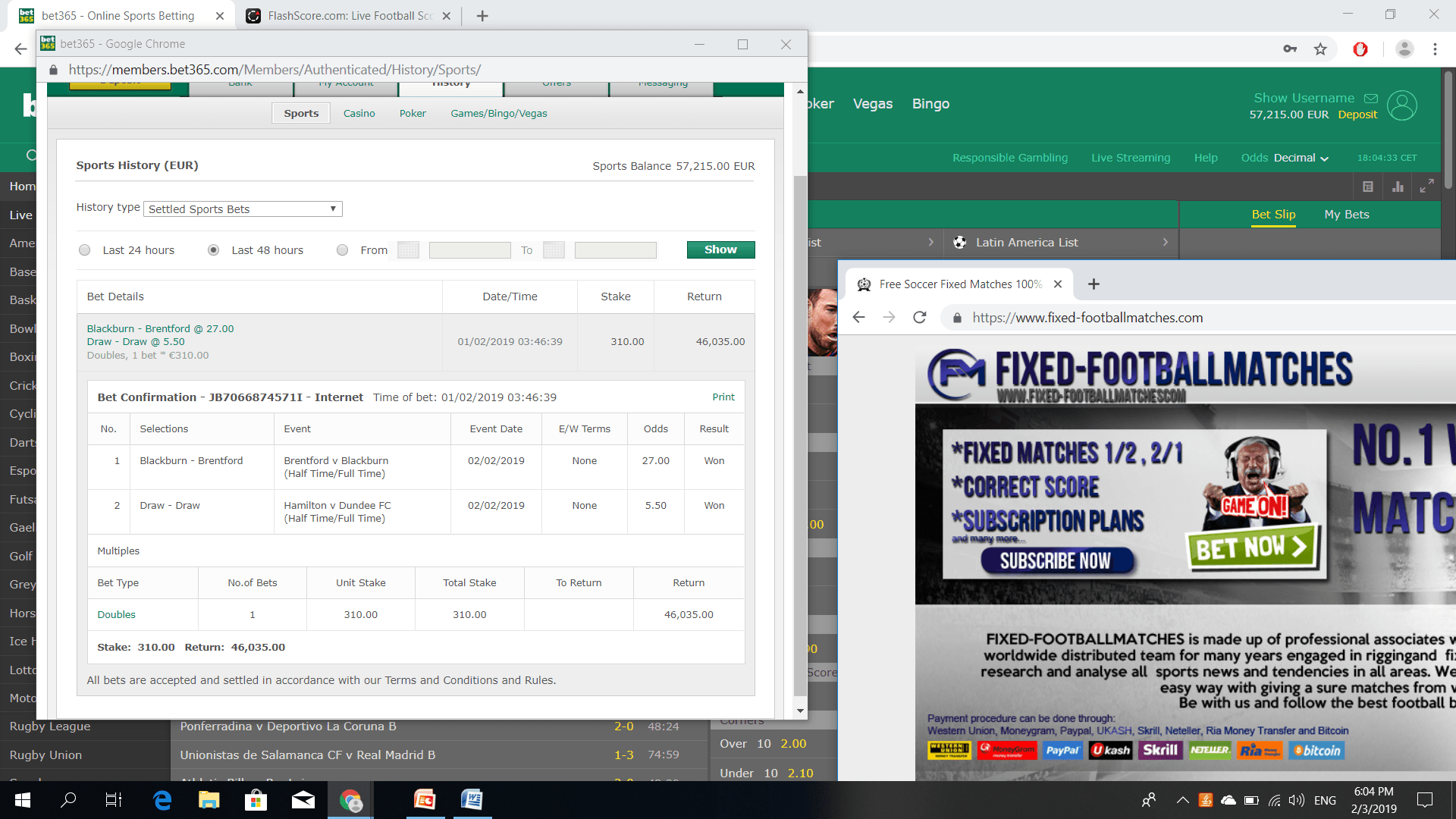
Task: Expand the Latin America List section
Action: pyautogui.click(x=1062, y=243)
